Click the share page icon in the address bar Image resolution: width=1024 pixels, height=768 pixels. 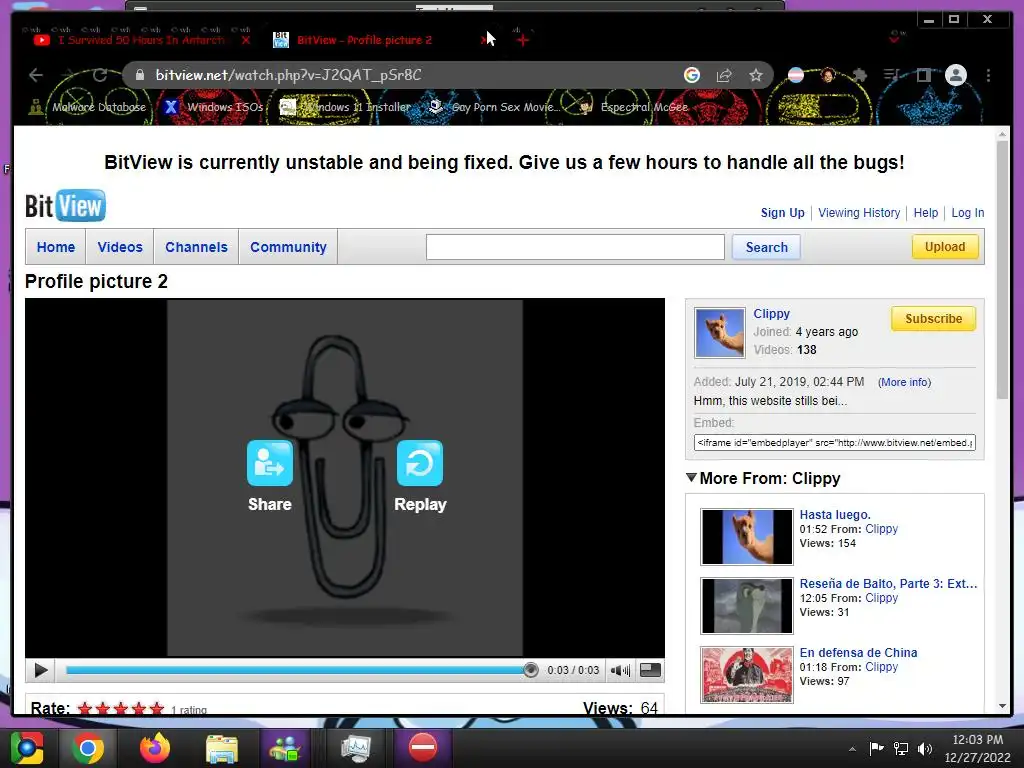[724, 75]
